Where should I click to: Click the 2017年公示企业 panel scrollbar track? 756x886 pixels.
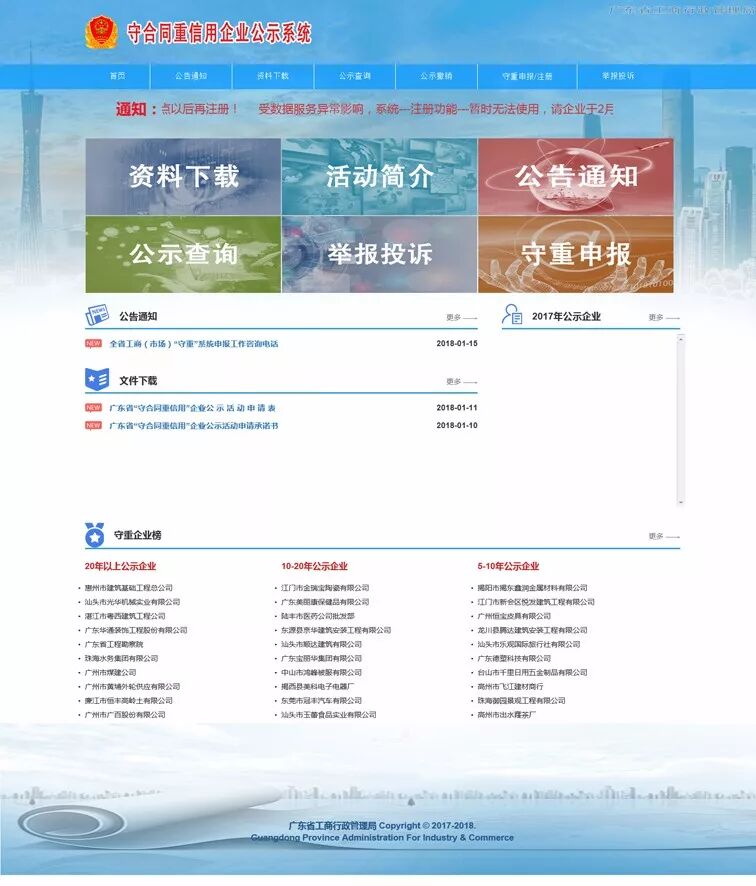click(681, 420)
